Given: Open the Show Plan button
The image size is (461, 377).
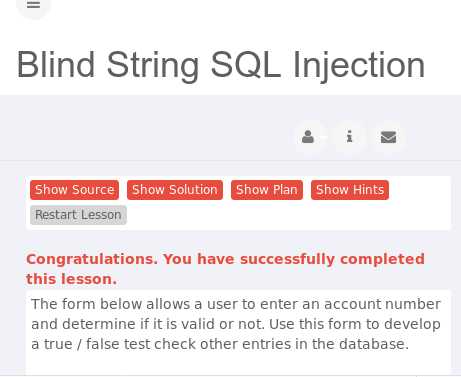Looking at the screenshot, I should point(267,190).
